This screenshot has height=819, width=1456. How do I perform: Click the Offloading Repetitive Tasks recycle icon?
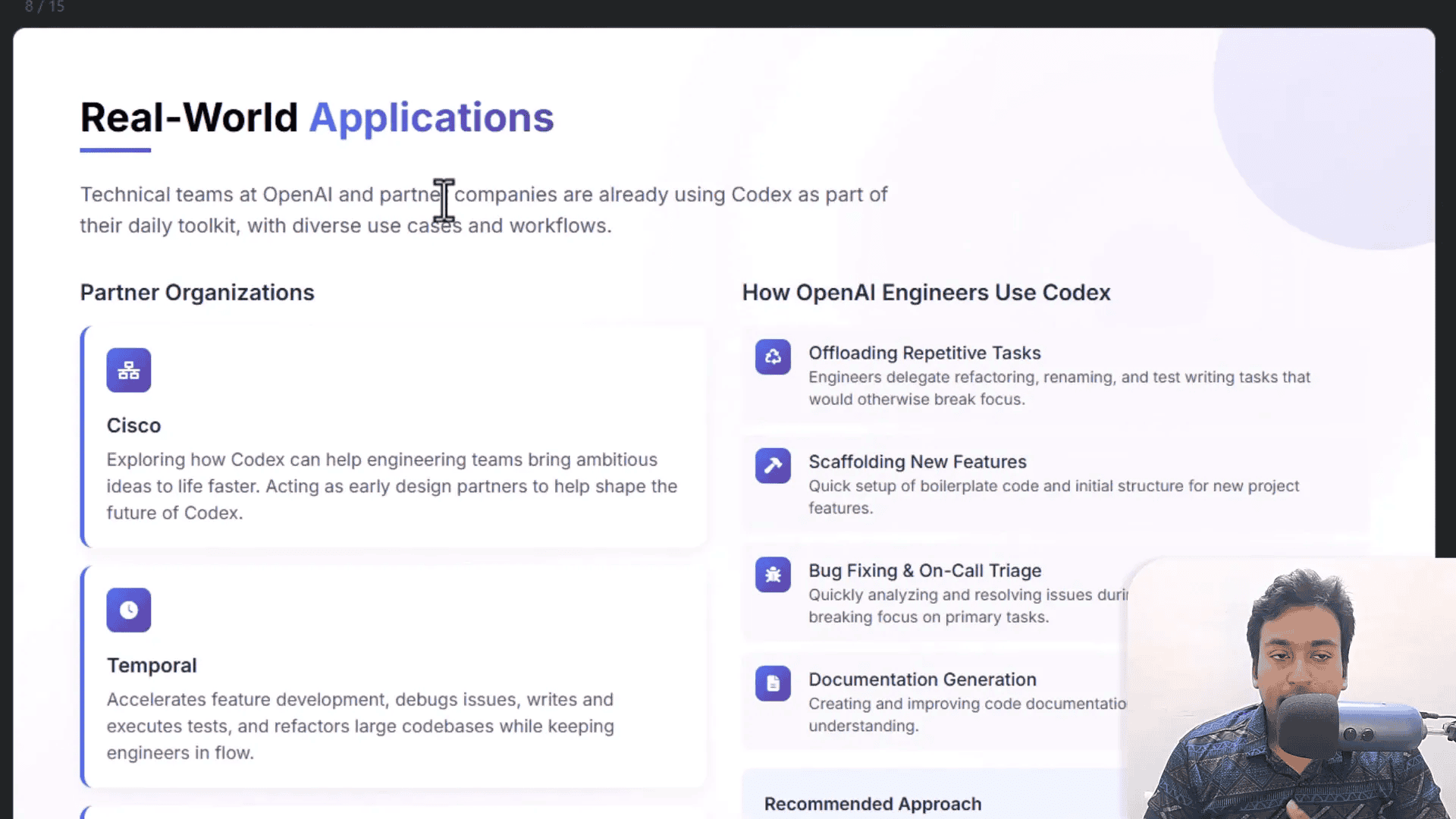point(773,356)
